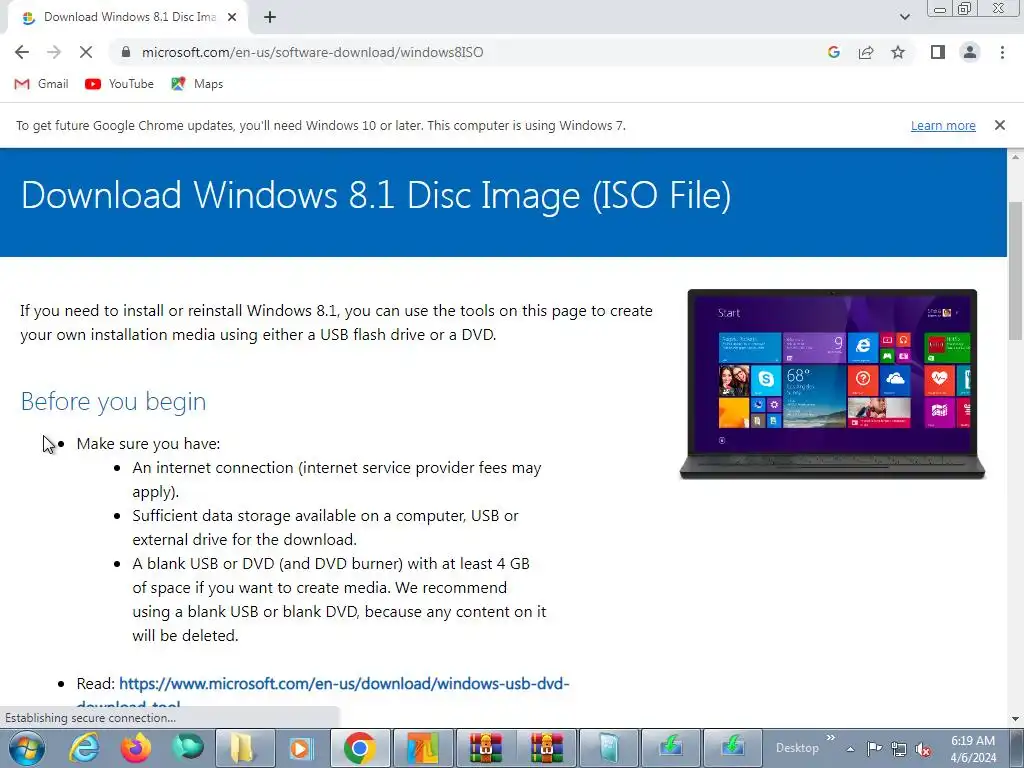Screen dimensions: 1024x768
Task: View site security lock information
Action: click(x=126, y=52)
